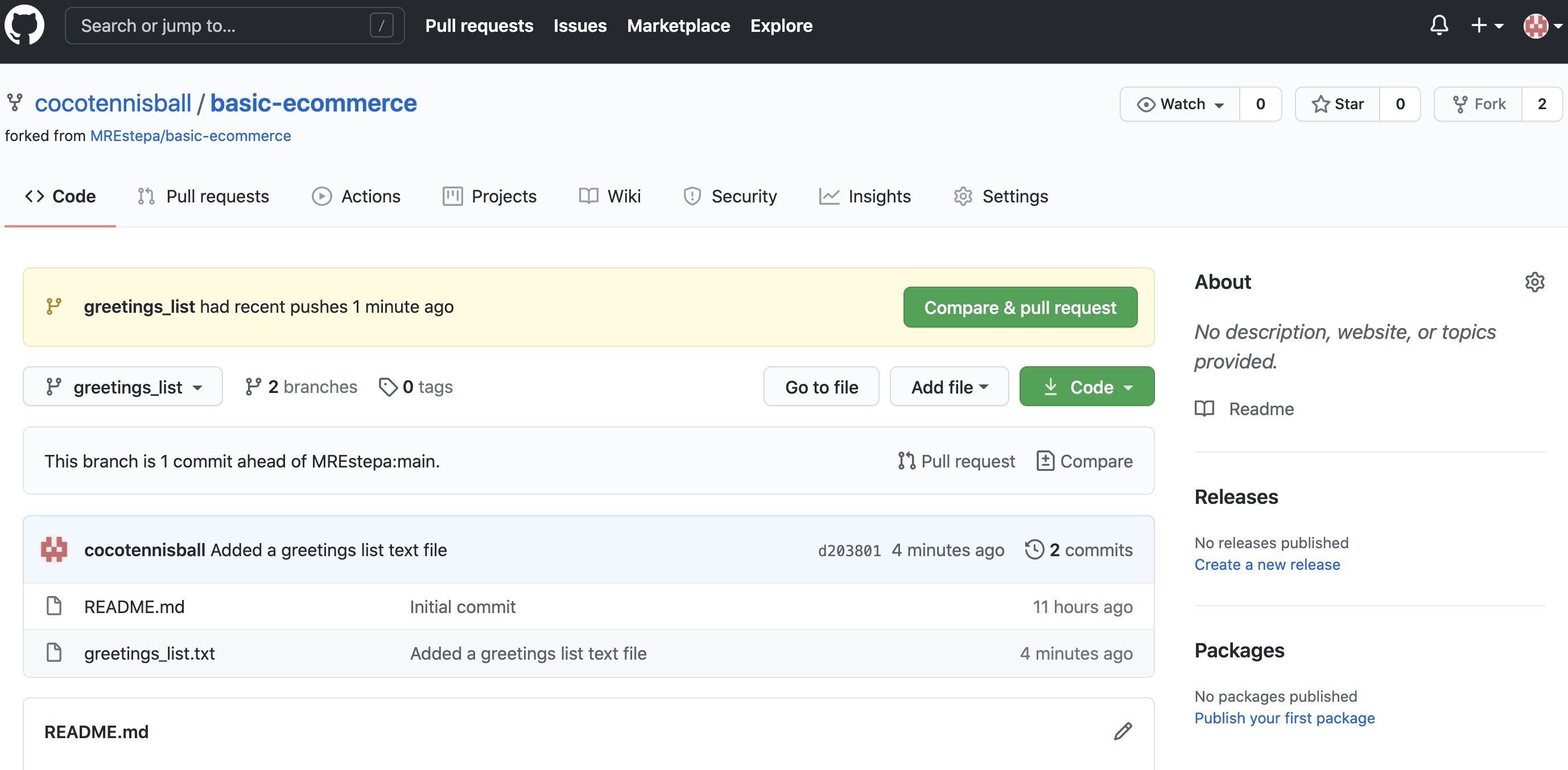Open Issues in the top navigation
Image resolution: width=1568 pixels, height=770 pixels.
[580, 26]
